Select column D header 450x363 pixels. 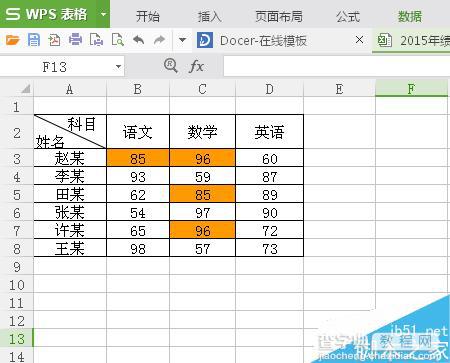[269, 89]
